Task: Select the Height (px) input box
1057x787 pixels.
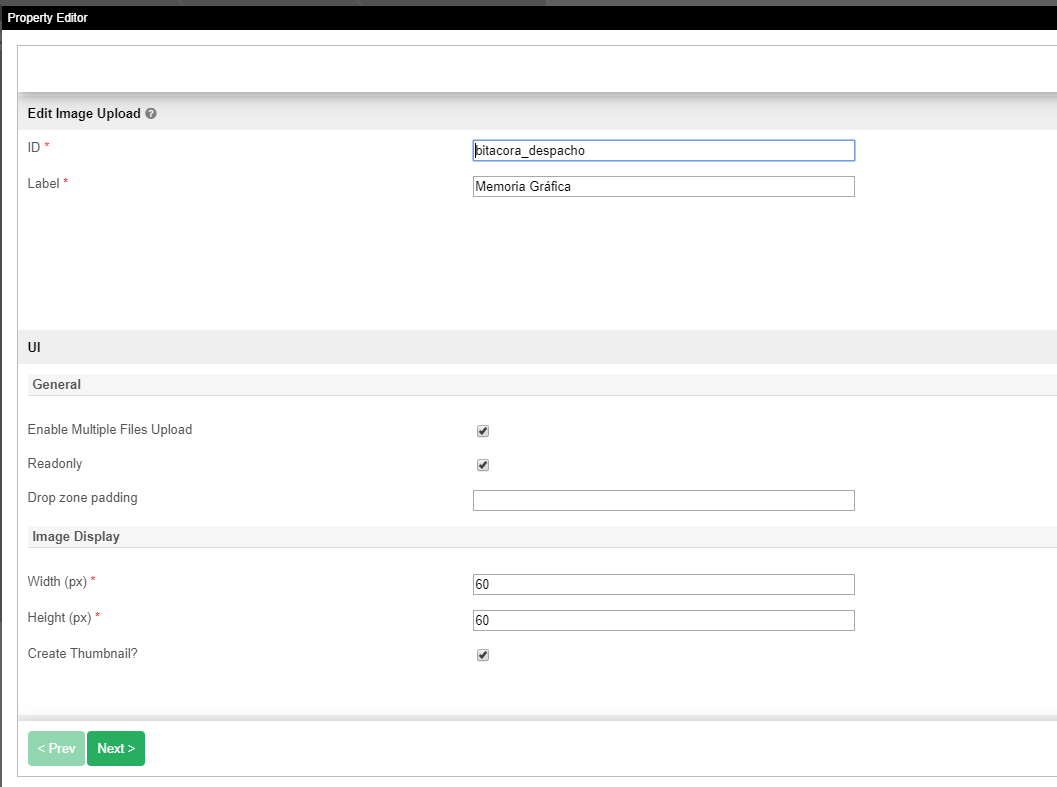Action: (663, 620)
